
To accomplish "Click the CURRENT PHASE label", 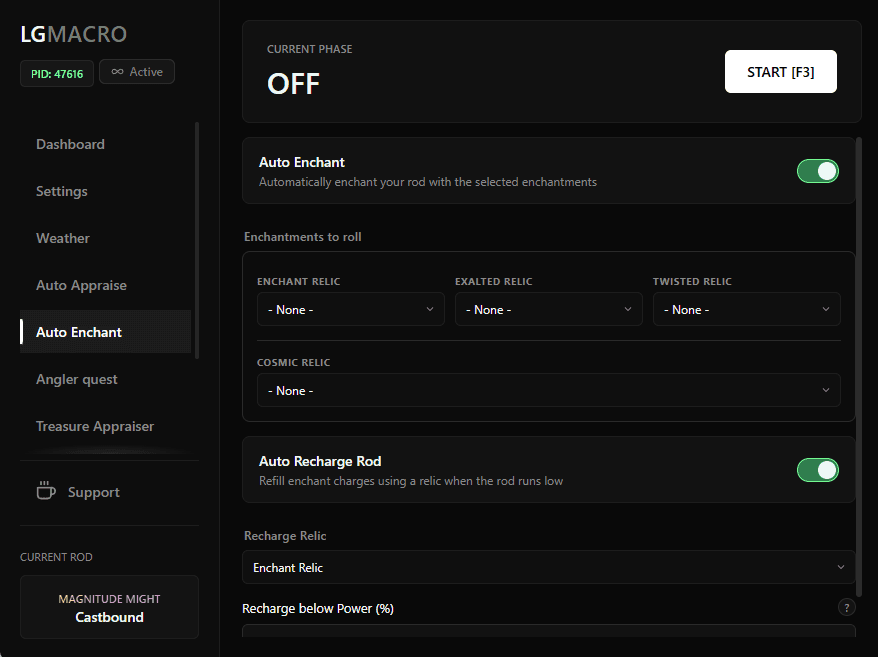I will click(309, 49).
